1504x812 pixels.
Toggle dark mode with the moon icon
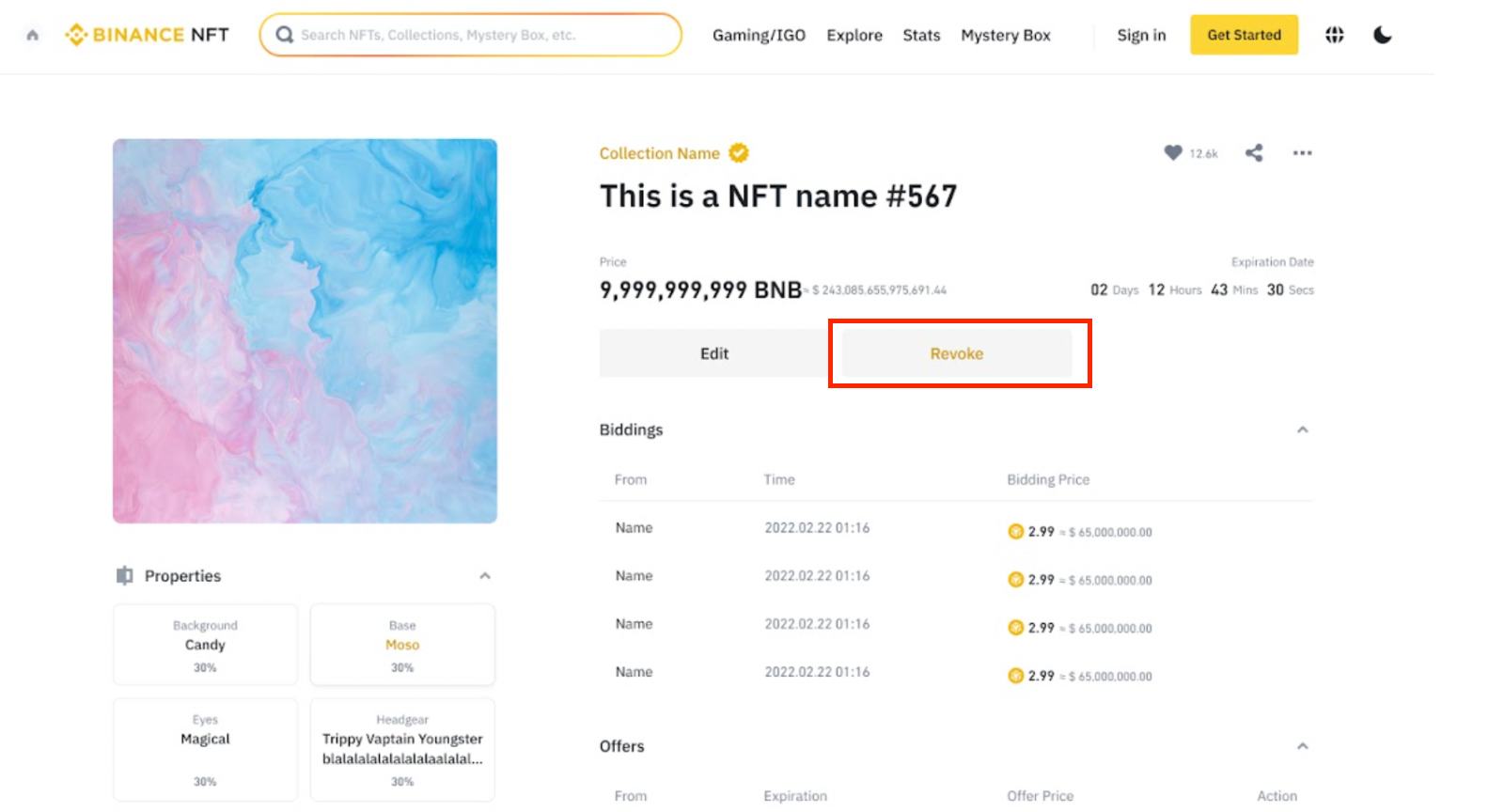click(x=1382, y=35)
